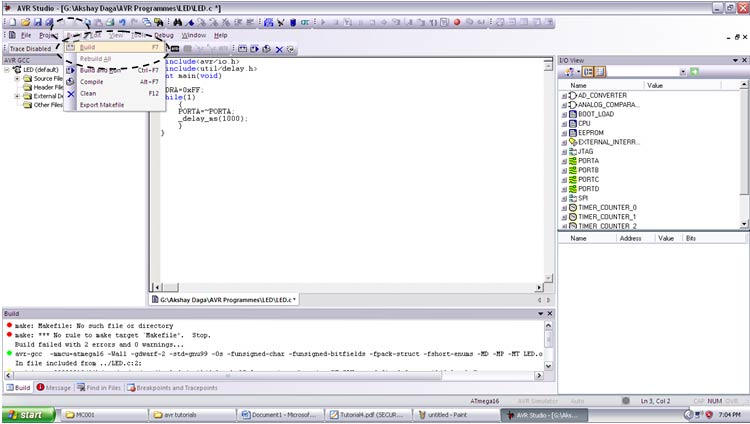
Task: Click the Build icon beside the Build menu entry
Action: [70, 47]
